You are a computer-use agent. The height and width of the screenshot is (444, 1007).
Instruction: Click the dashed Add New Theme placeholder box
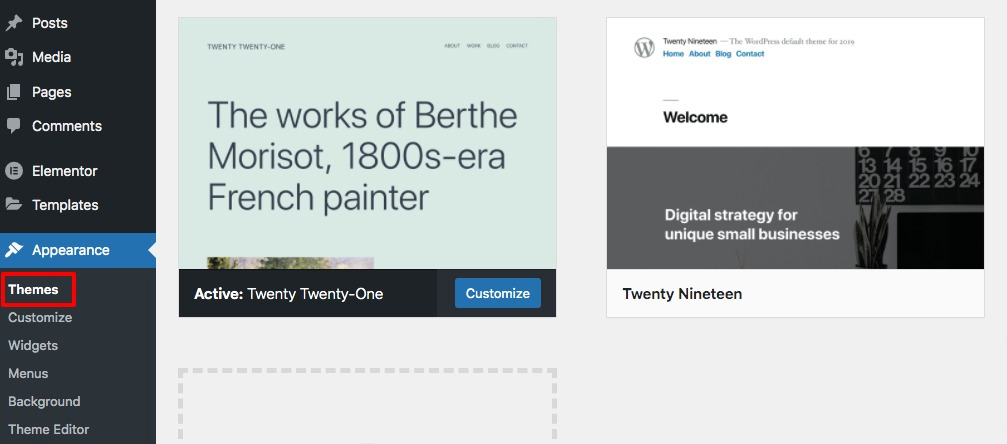[x=367, y=406]
